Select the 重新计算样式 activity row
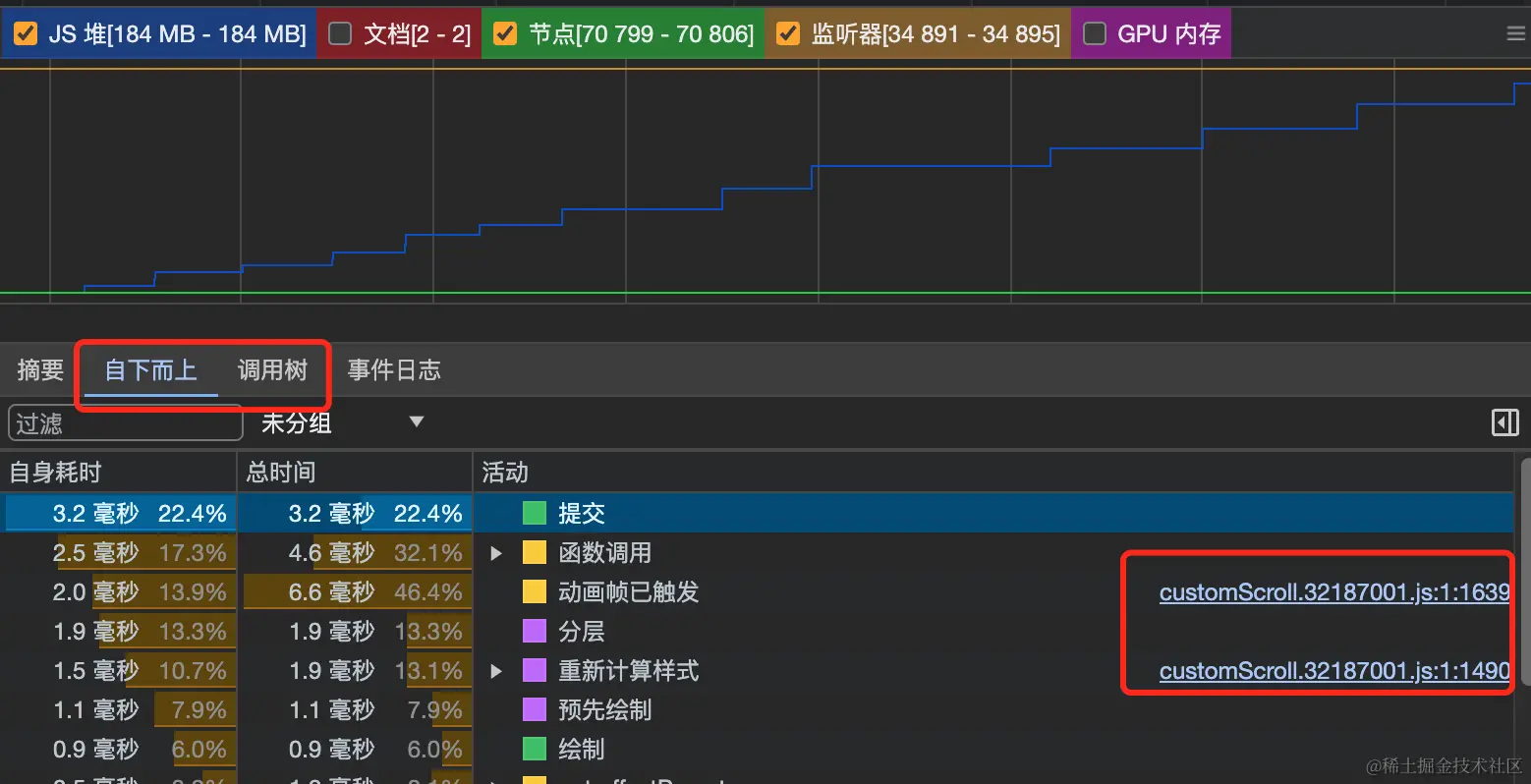This screenshot has width=1531, height=784. (757, 670)
